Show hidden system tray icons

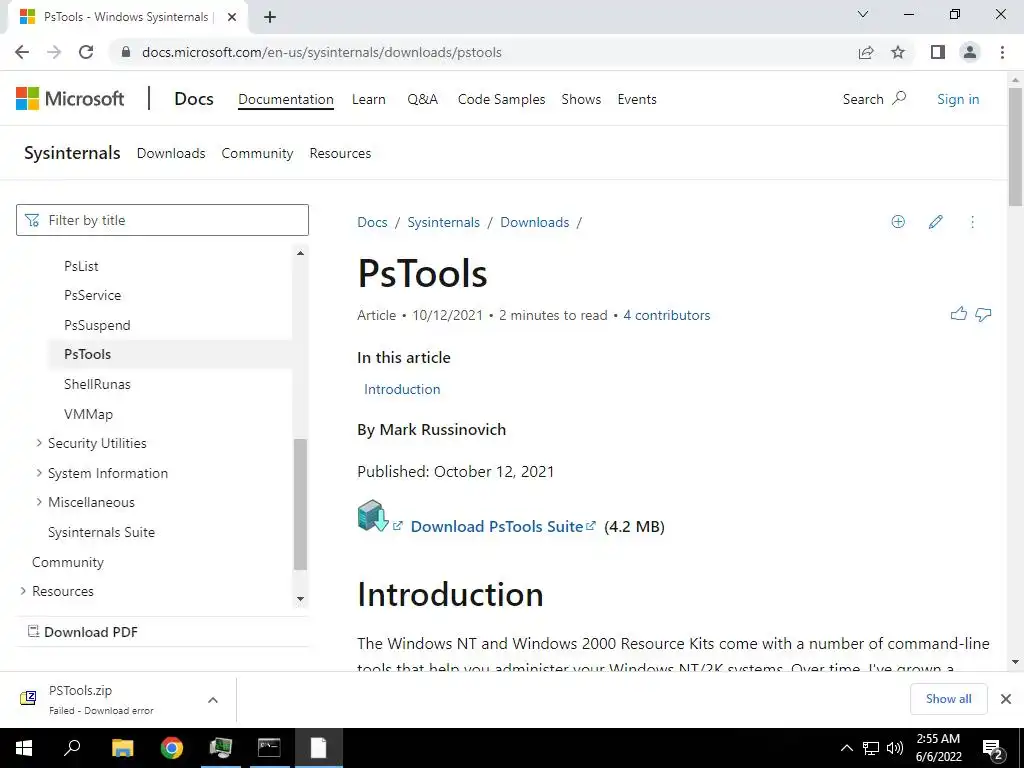[x=846, y=748]
